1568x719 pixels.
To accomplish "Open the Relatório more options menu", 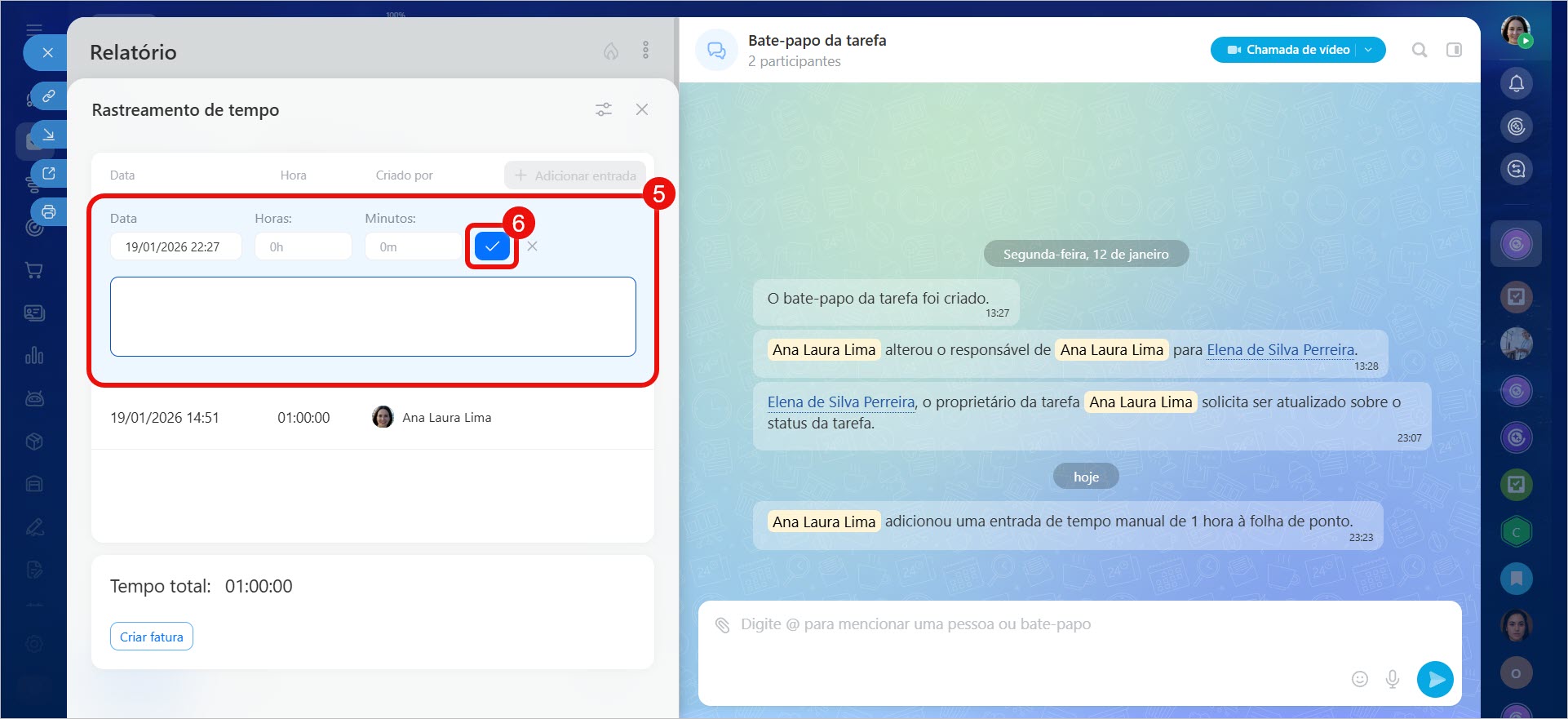I will (645, 51).
